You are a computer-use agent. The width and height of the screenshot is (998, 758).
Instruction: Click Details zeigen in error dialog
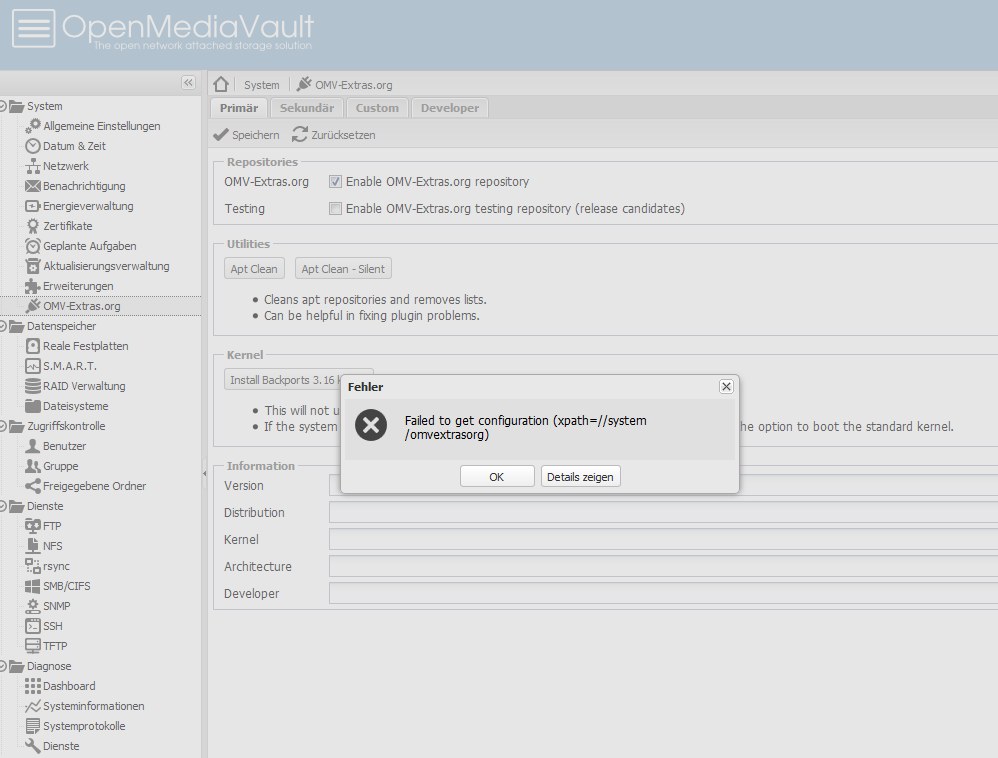point(580,477)
